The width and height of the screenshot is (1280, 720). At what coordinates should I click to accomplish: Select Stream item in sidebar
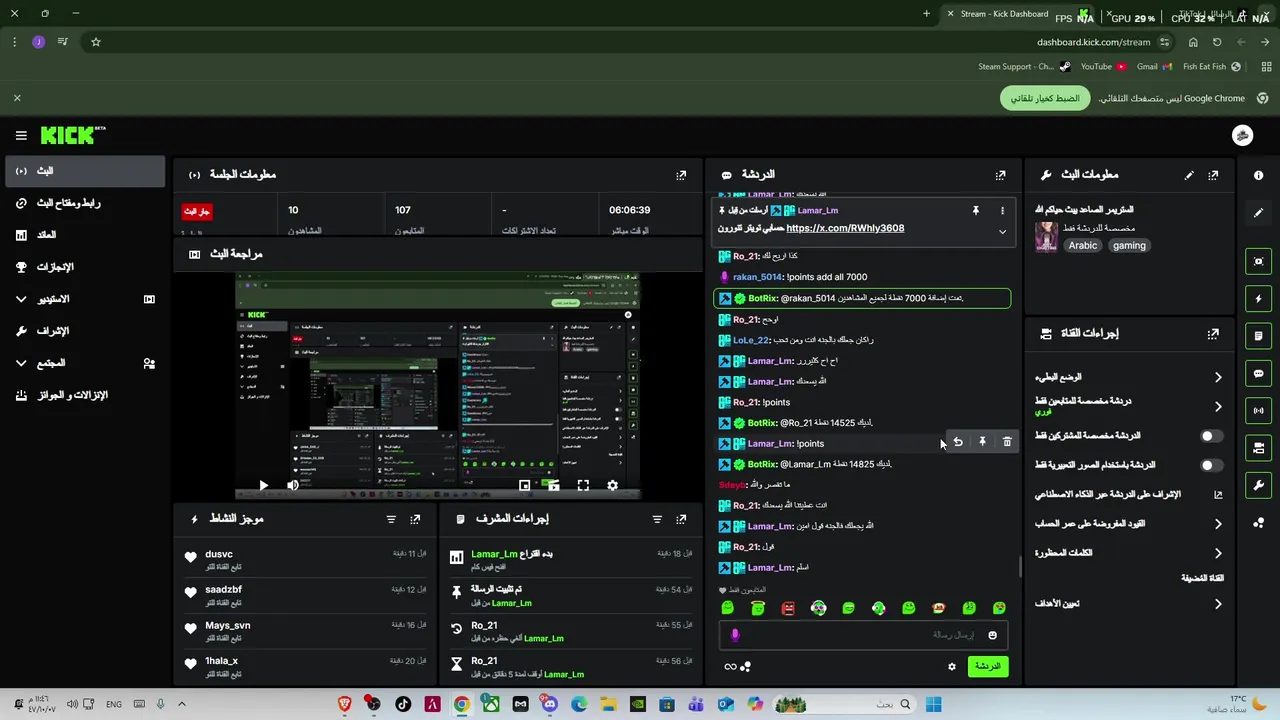[x=85, y=171]
